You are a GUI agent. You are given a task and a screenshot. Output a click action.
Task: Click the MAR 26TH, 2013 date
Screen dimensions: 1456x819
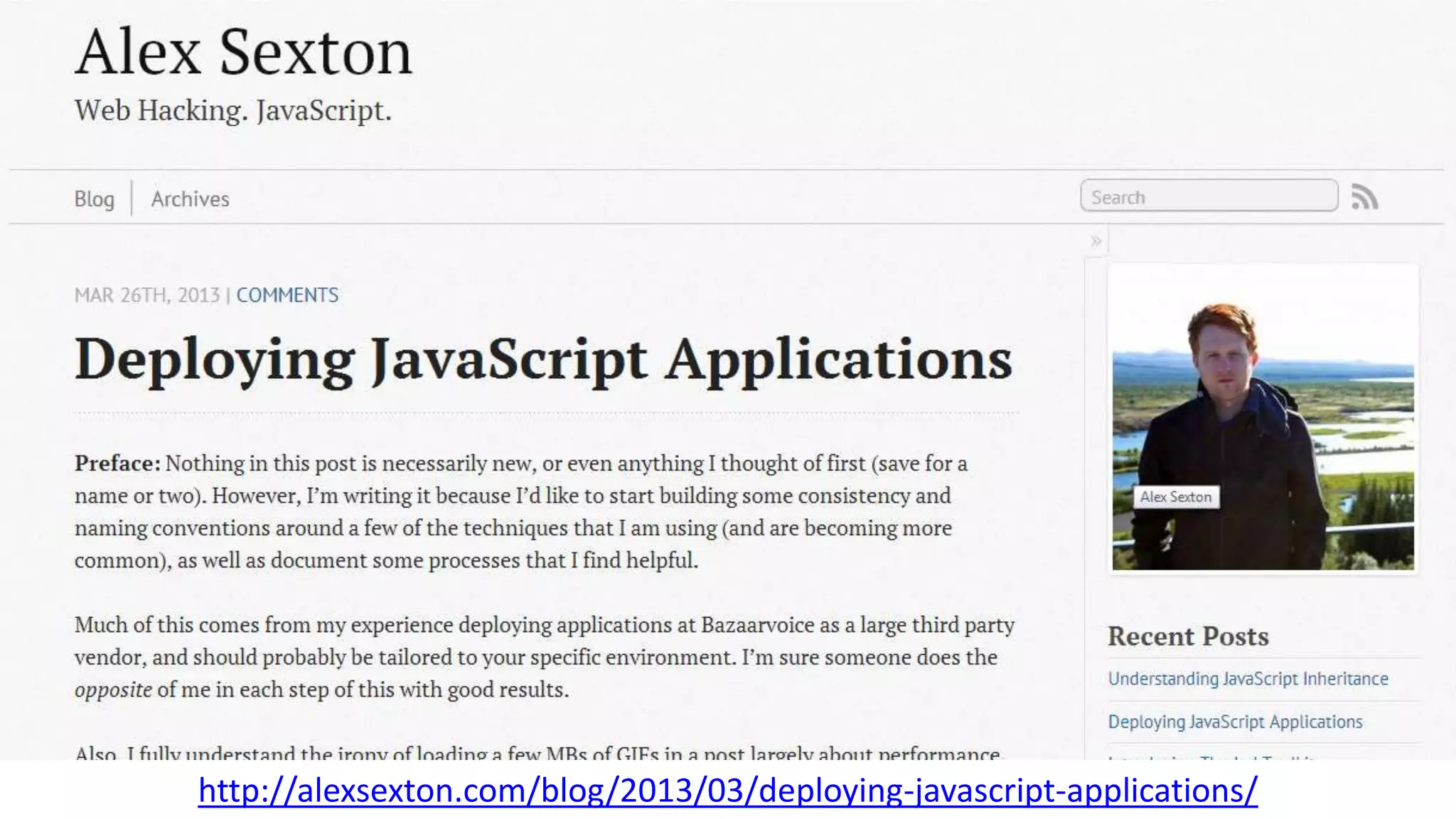pos(147,295)
